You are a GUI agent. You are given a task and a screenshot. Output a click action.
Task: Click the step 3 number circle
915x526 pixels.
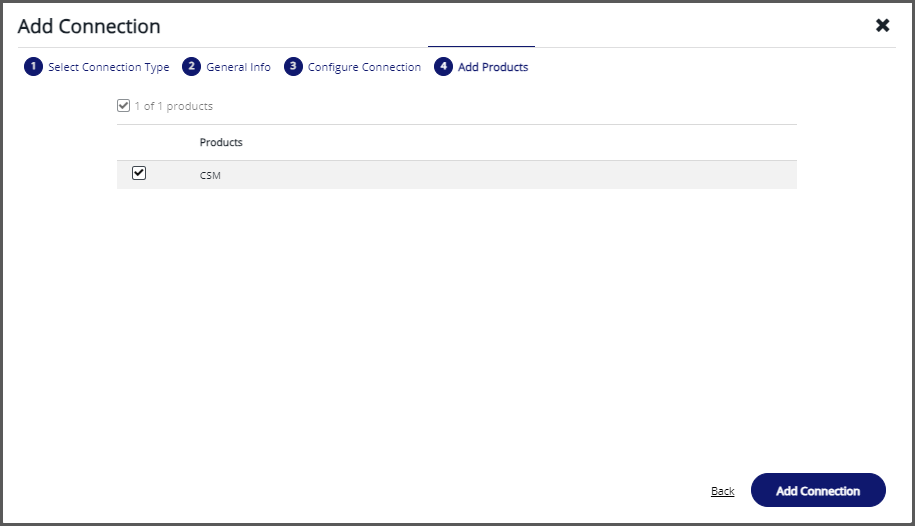click(x=293, y=67)
